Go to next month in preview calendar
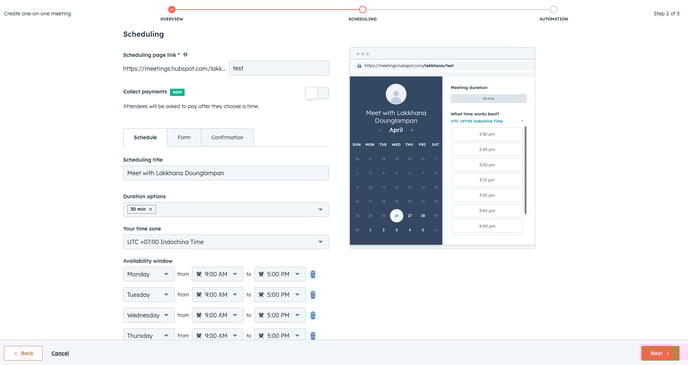The image size is (688, 365). (x=412, y=130)
